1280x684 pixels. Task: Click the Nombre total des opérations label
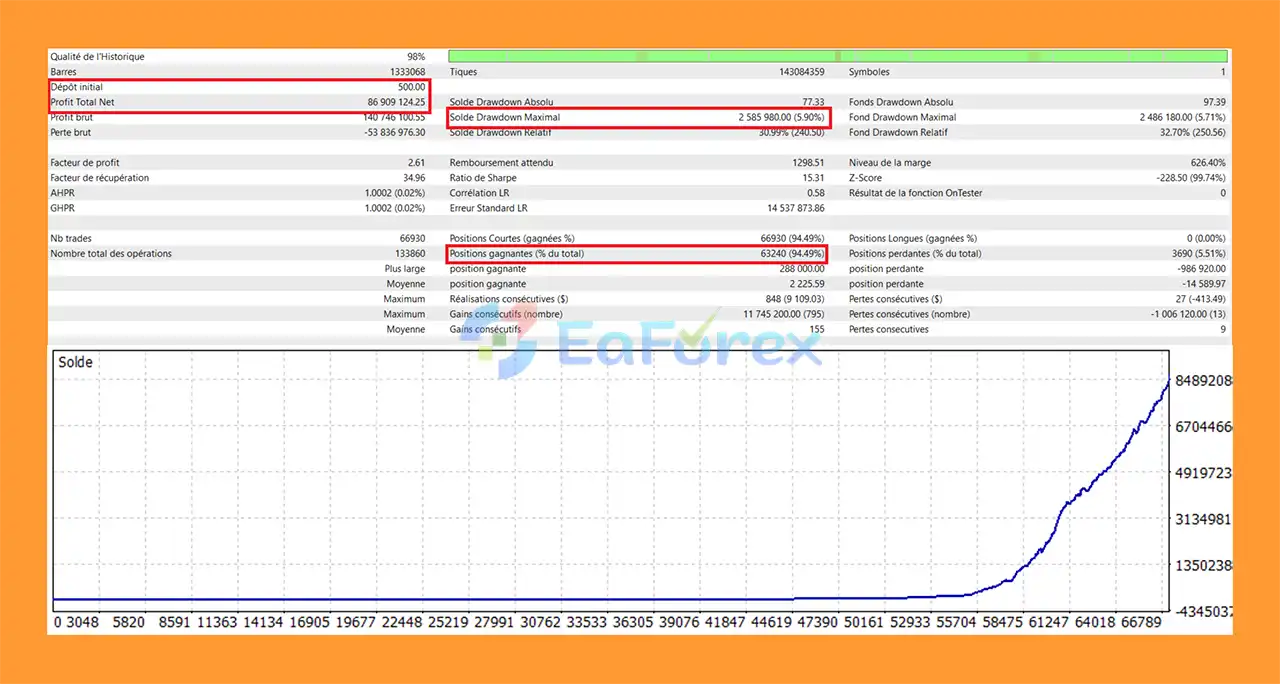pyautogui.click(x=111, y=254)
